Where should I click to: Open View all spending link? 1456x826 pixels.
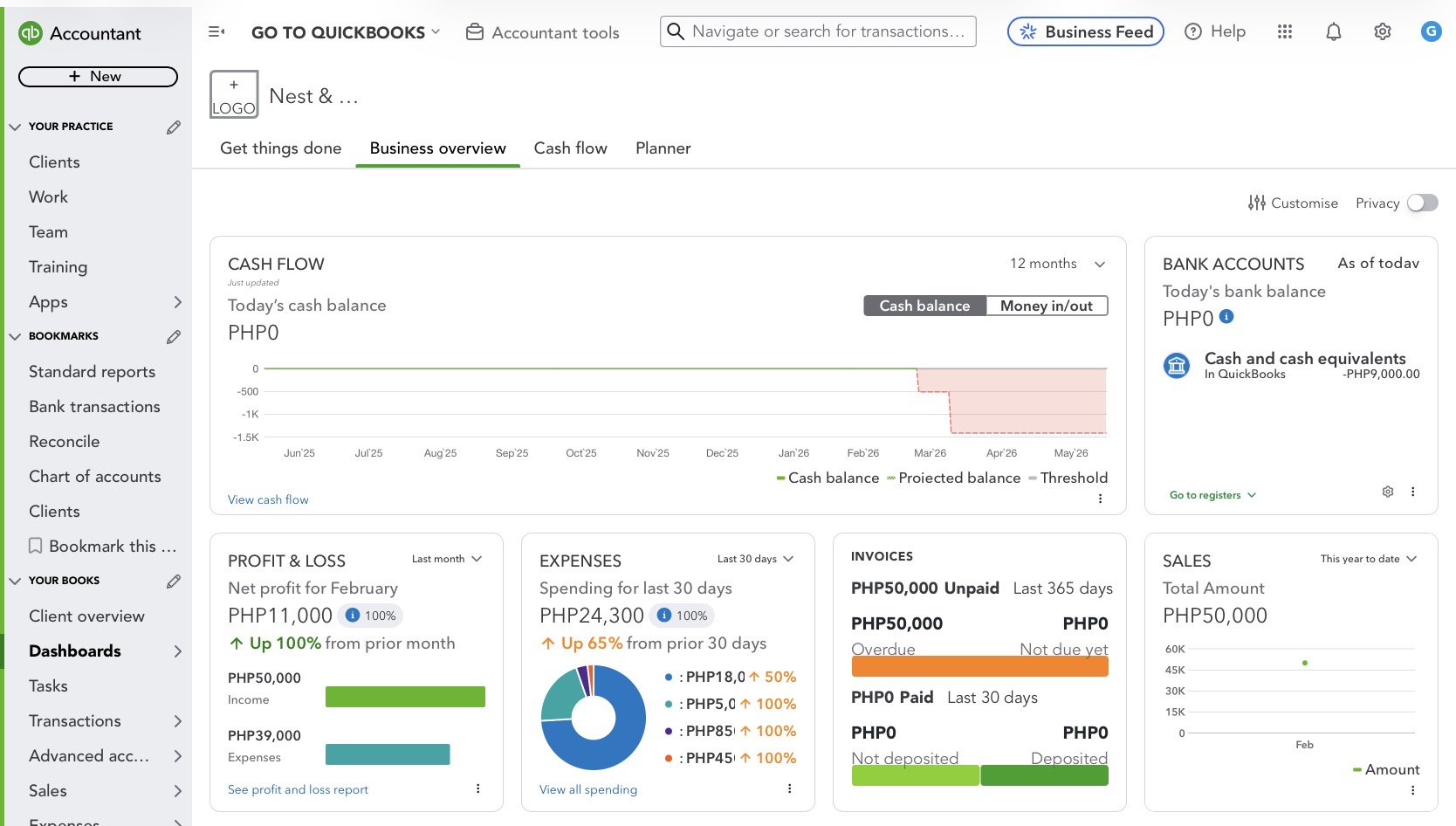point(588,789)
